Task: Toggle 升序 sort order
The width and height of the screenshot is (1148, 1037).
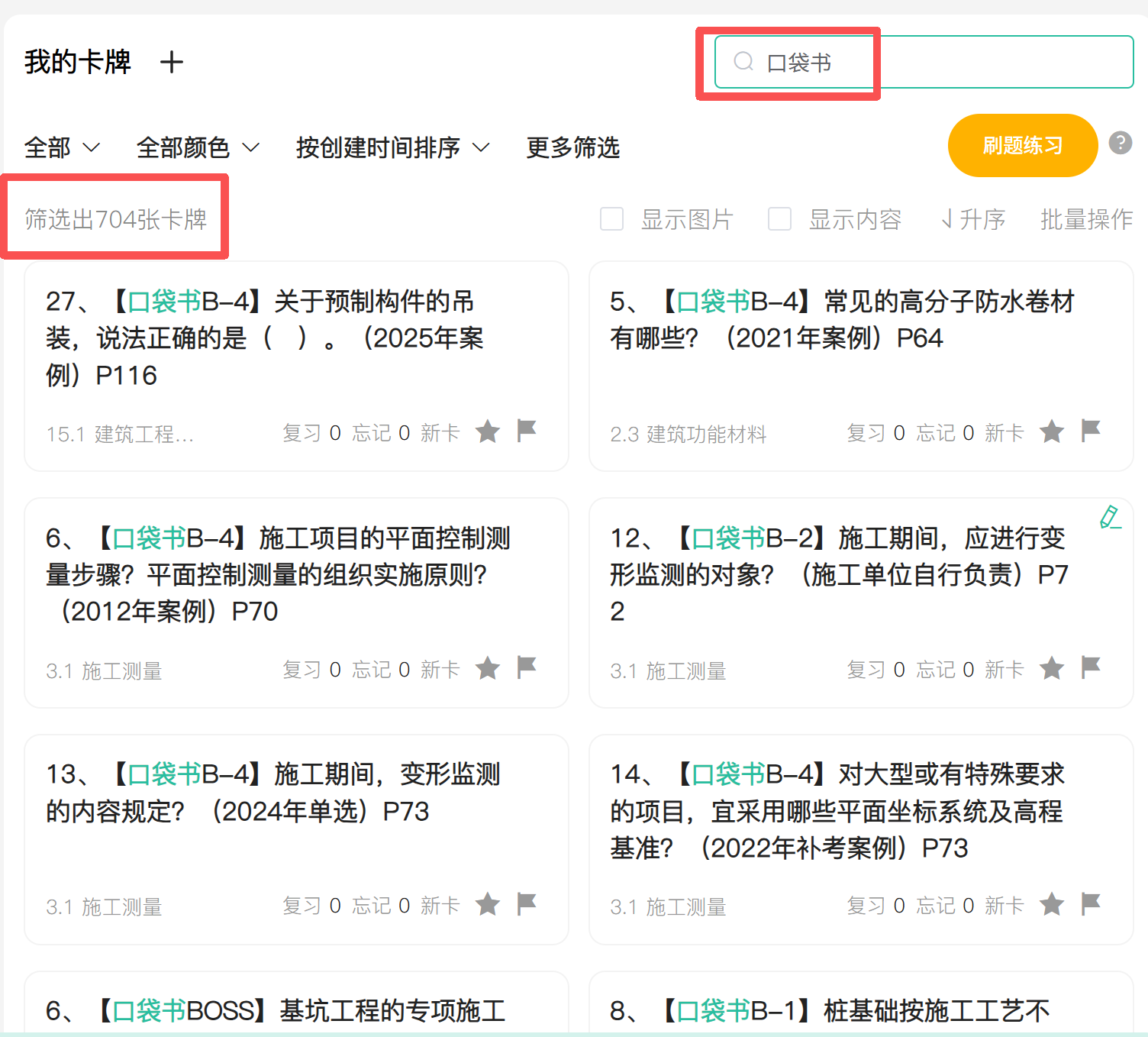Action: click(x=973, y=220)
